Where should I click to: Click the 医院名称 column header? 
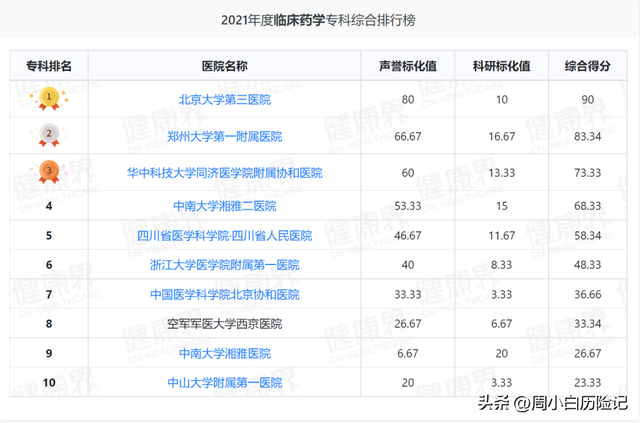[x=224, y=66]
